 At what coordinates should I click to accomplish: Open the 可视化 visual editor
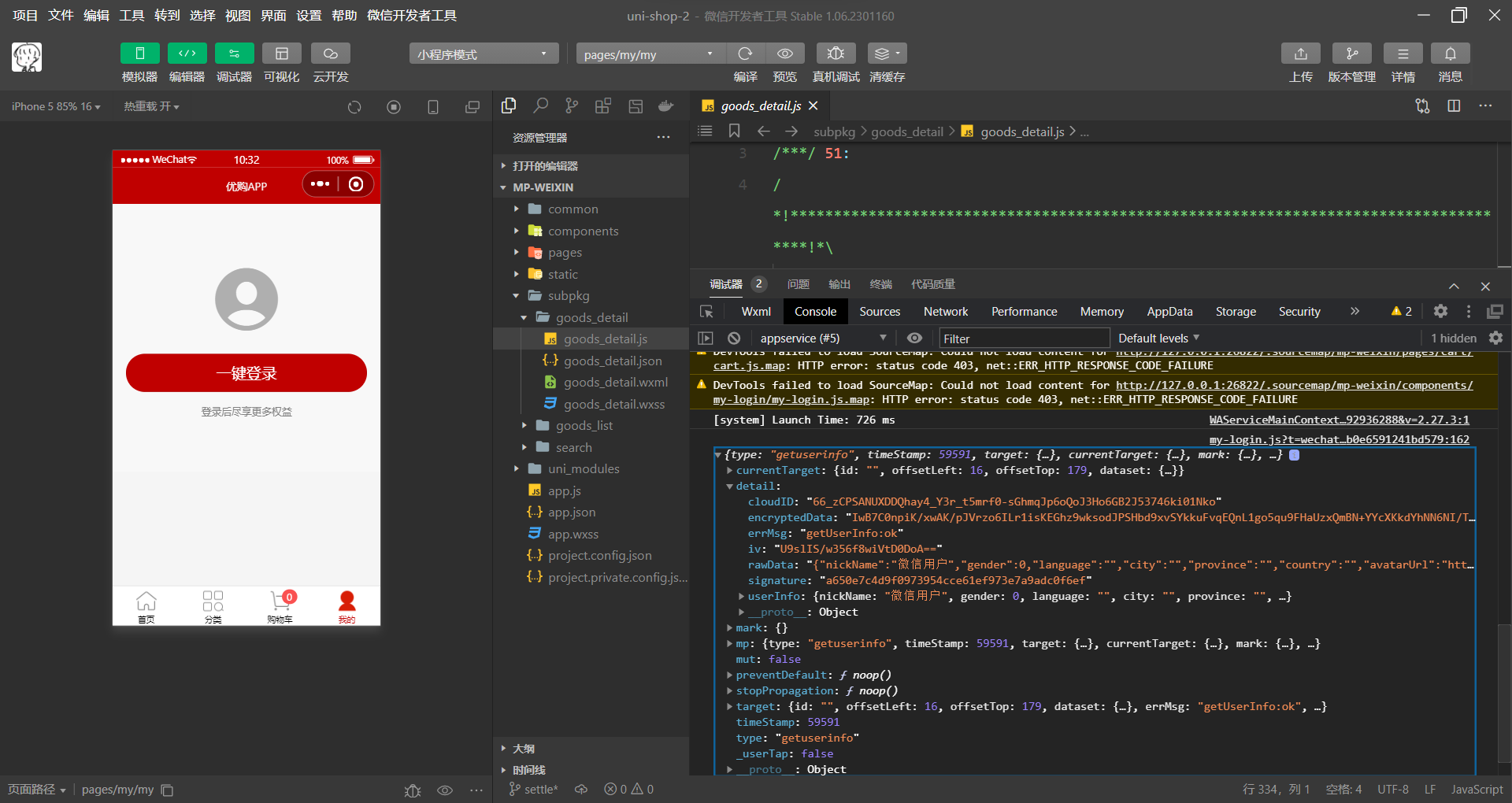pos(281,54)
